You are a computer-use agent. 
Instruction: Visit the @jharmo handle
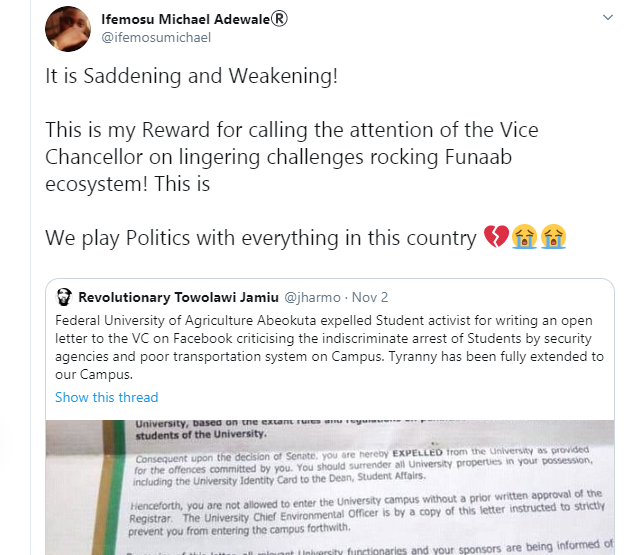tap(312, 297)
